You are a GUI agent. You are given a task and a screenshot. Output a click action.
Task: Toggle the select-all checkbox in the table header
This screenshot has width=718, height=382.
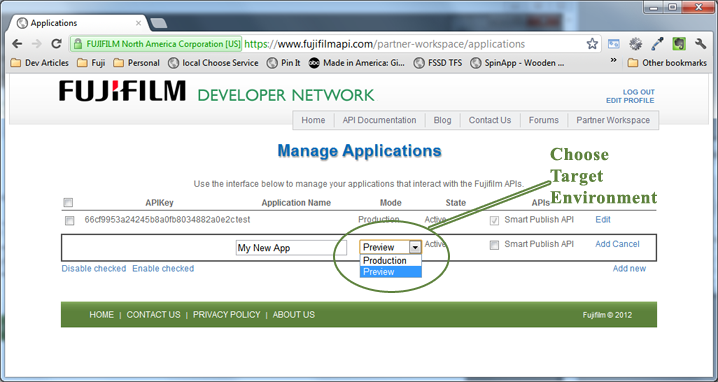[x=68, y=202]
